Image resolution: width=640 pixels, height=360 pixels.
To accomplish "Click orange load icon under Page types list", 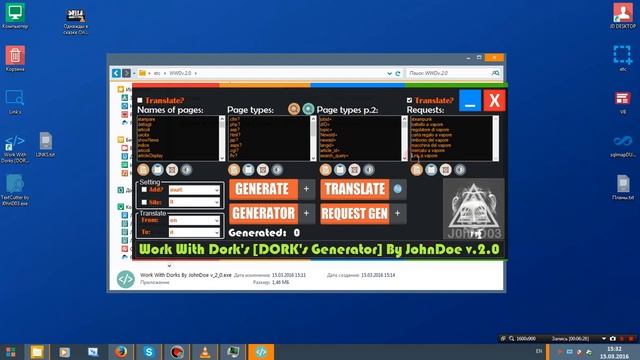I will pyautogui.click(x=234, y=169).
